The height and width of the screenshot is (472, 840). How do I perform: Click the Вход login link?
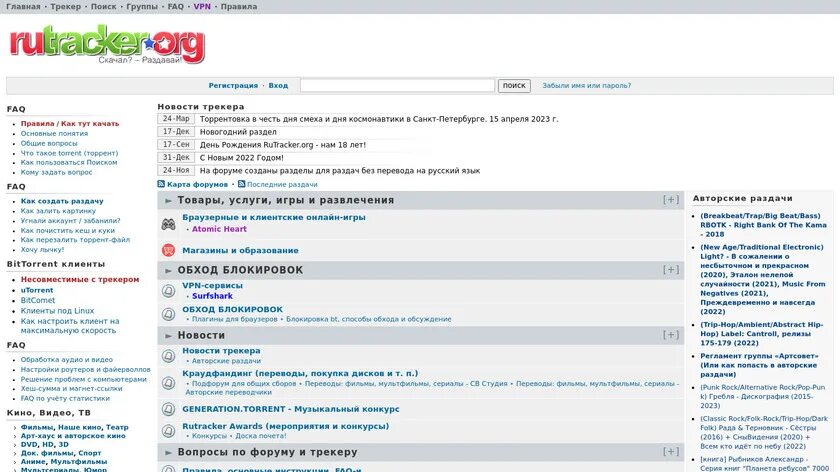tap(278, 85)
